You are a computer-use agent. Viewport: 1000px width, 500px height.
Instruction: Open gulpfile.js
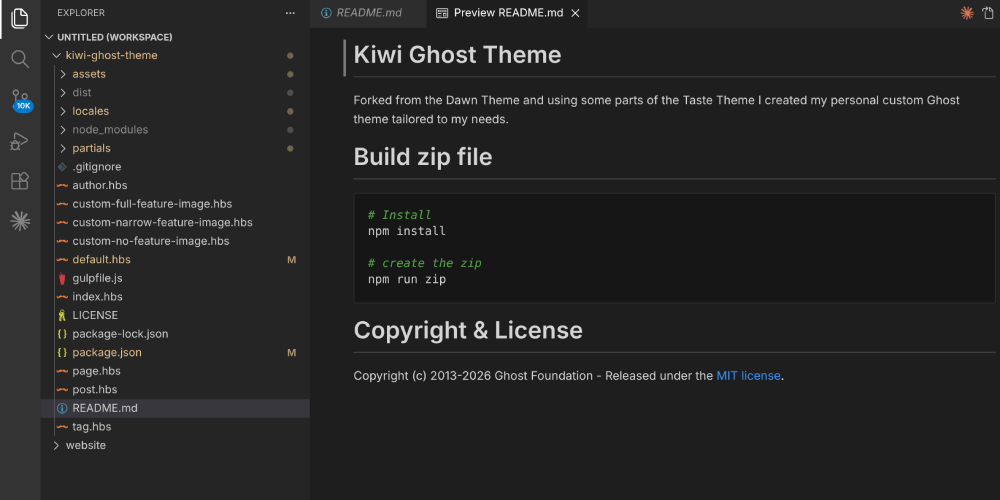click(x=175, y=278)
